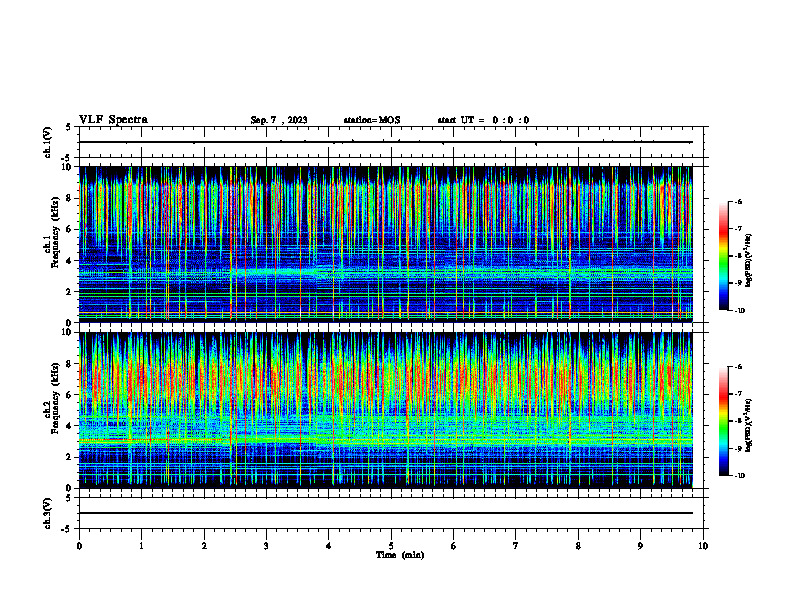Click the "8" tick on the time axis
Viewport: 792px width, 612px height.
click(x=578, y=546)
